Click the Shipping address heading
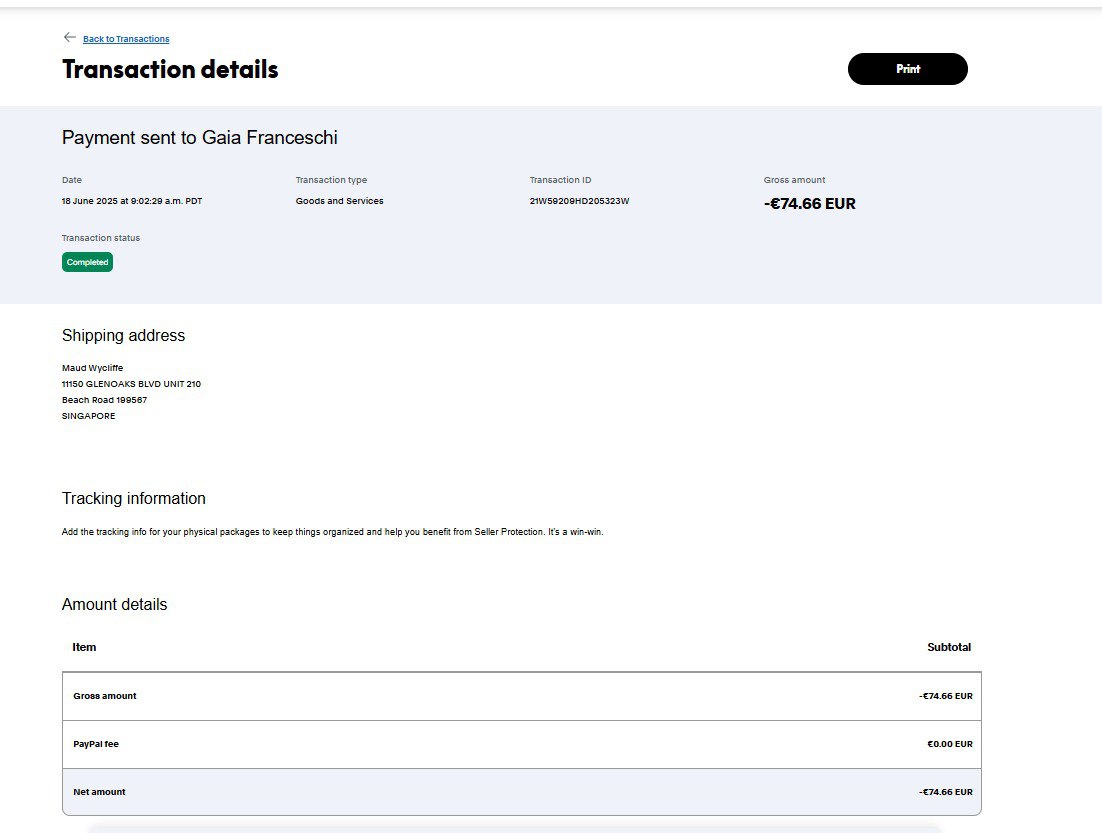The height and width of the screenshot is (833, 1102). click(123, 336)
